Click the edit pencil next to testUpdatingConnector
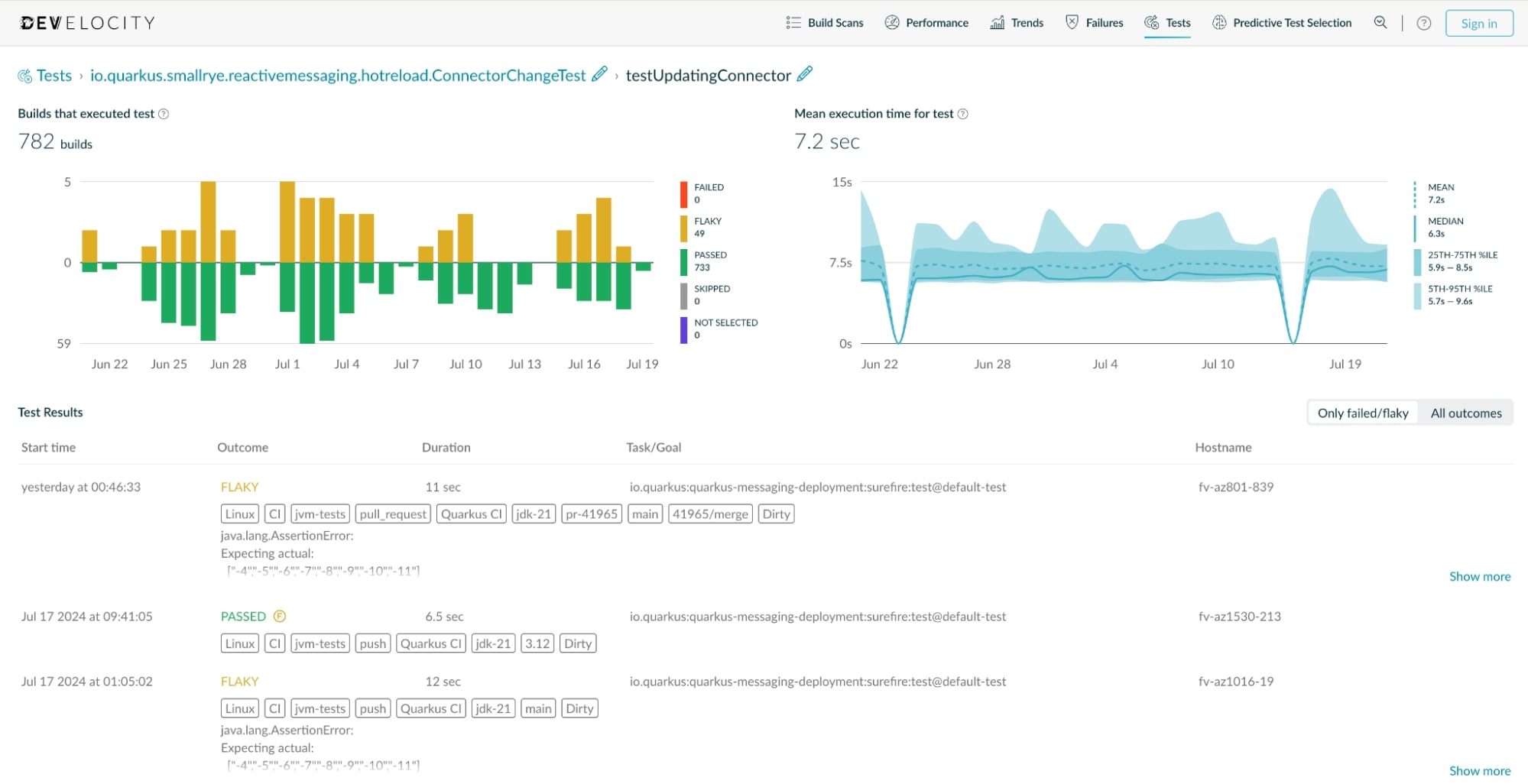 pos(804,74)
